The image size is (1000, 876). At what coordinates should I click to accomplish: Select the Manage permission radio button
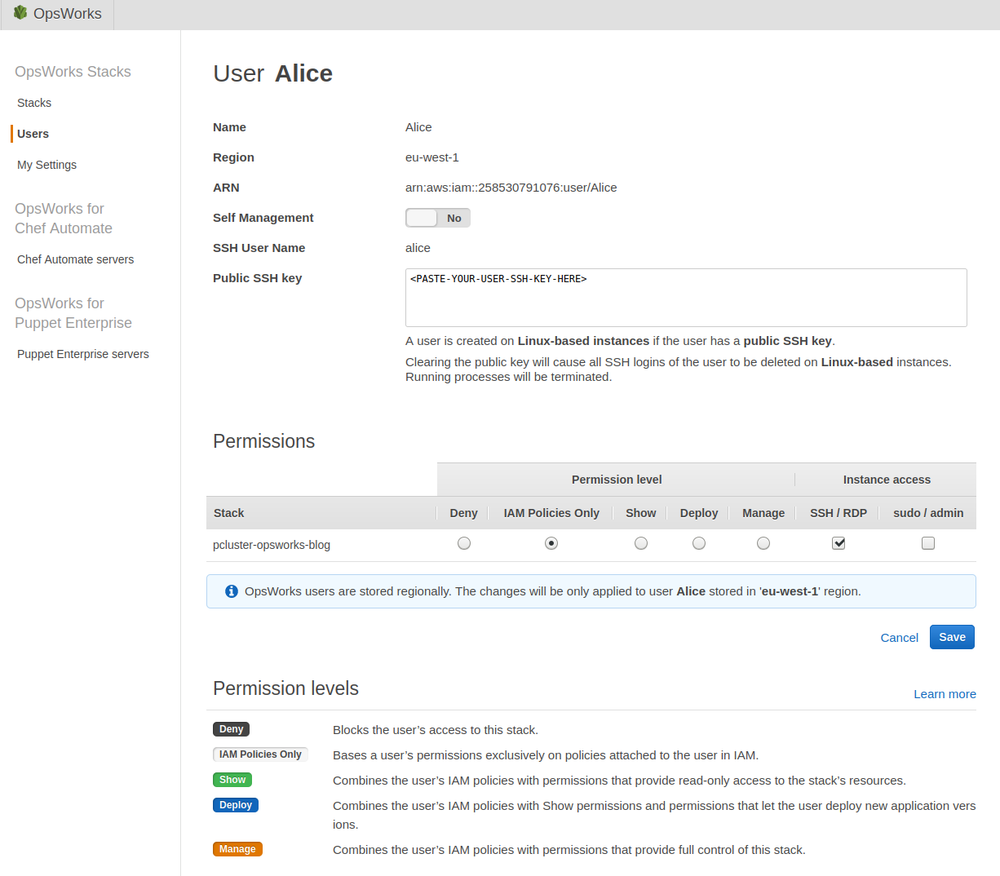tap(763, 542)
